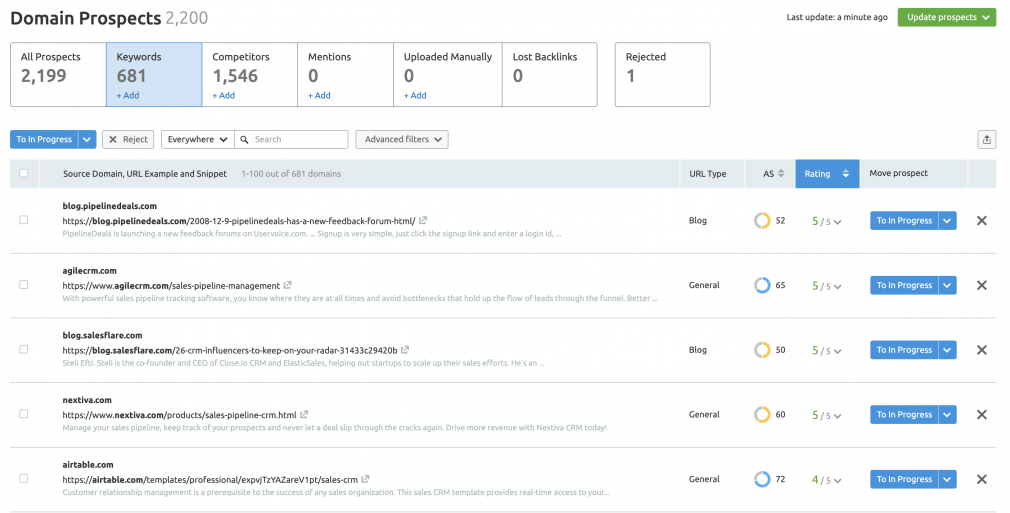The height and width of the screenshot is (513, 1010).
Task: Open rating 5/5 dropdown for blog.salesflare.com
Action: point(826,351)
